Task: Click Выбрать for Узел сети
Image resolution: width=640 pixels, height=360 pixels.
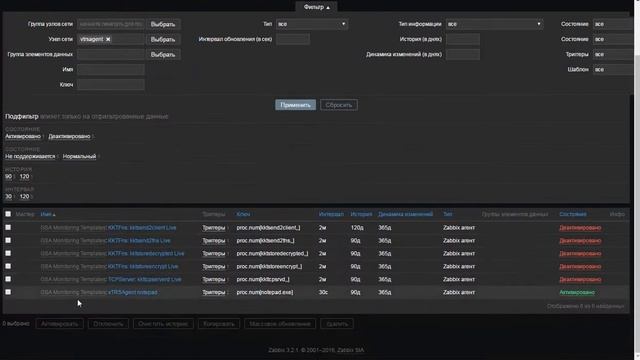Action: click(163, 39)
